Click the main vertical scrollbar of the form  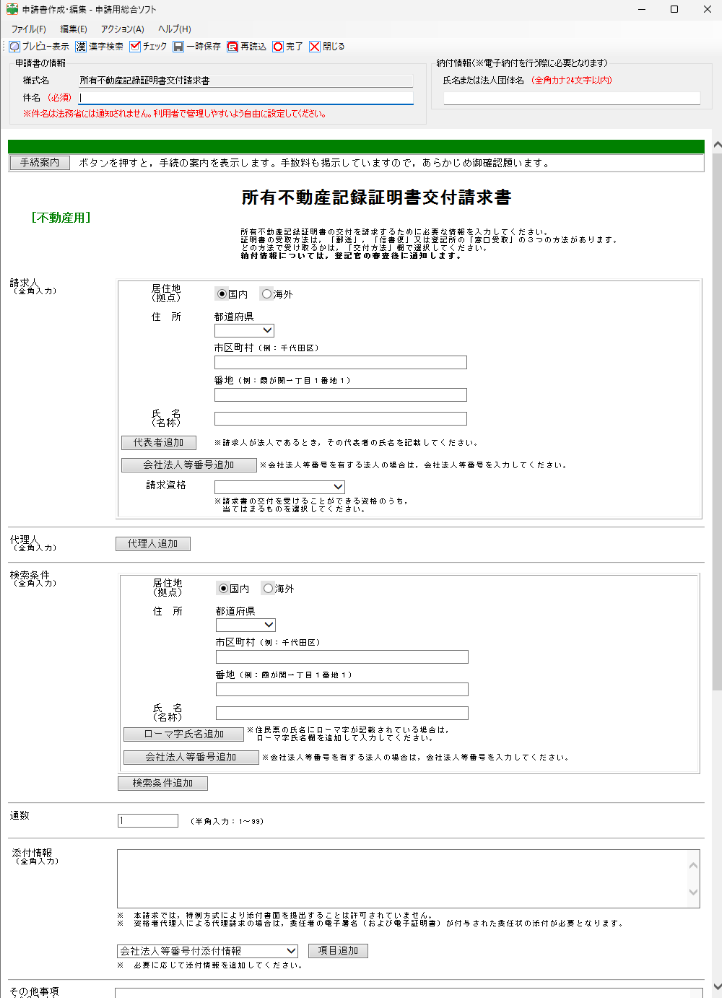point(716,500)
